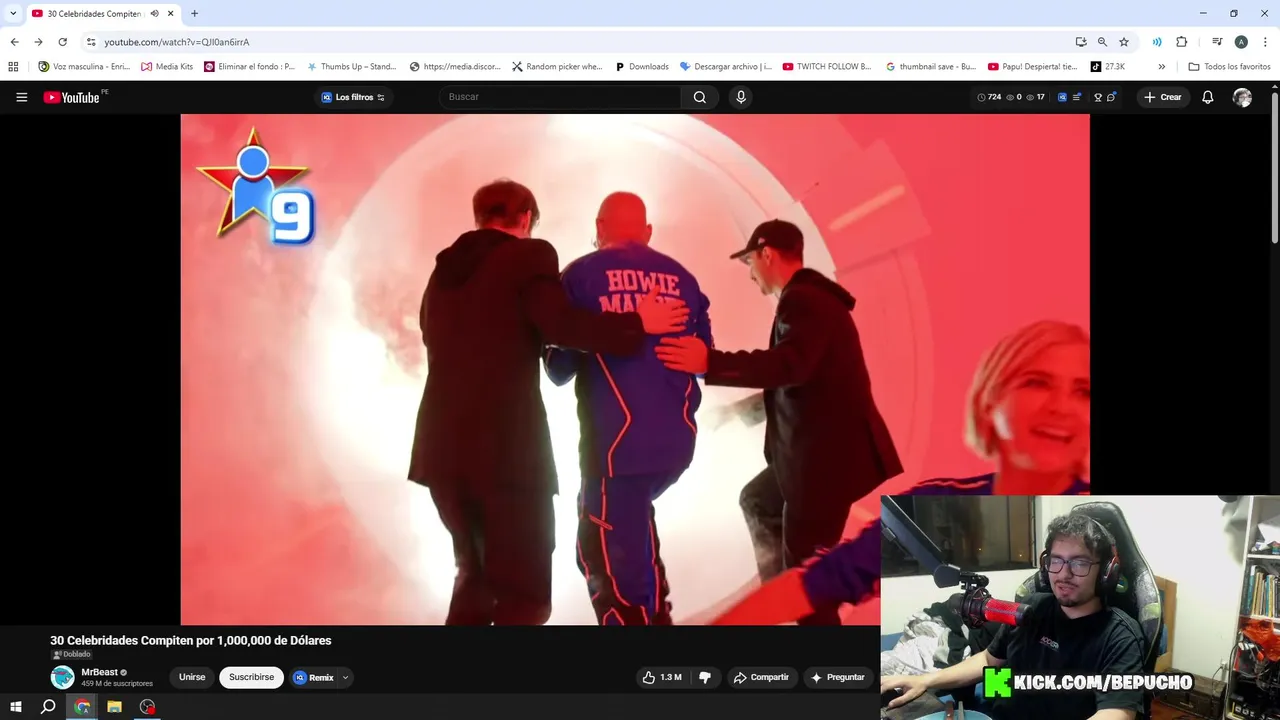Open Chrome three-dot menu
Image resolution: width=1280 pixels, height=720 pixels.
pos(1265,42)
